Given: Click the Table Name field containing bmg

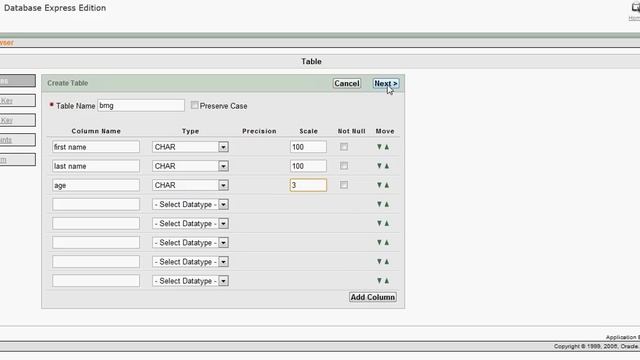Looking at the screenshot, I should pyautogui.click(x=141, y=105).
